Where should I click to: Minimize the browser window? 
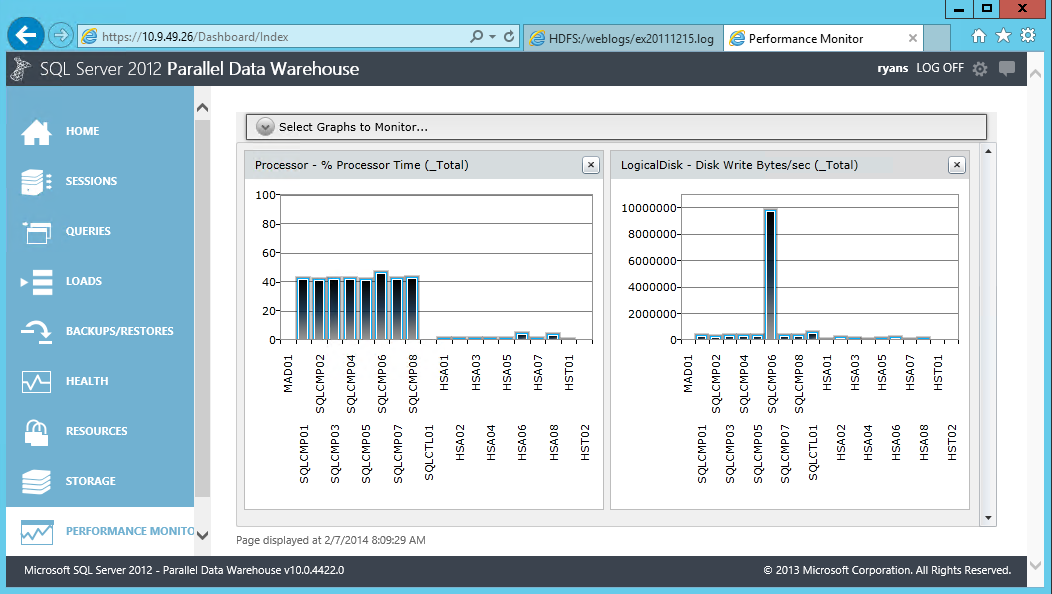(959, 9)
